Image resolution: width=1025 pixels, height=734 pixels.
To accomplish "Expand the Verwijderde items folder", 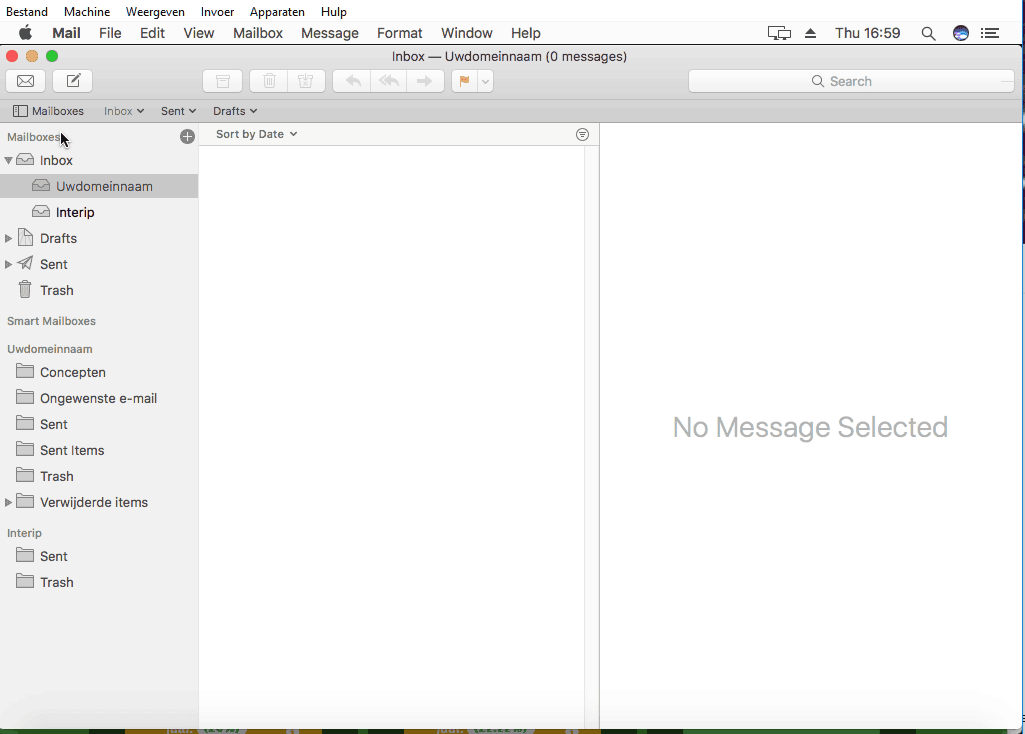I will tap(9, 502).
